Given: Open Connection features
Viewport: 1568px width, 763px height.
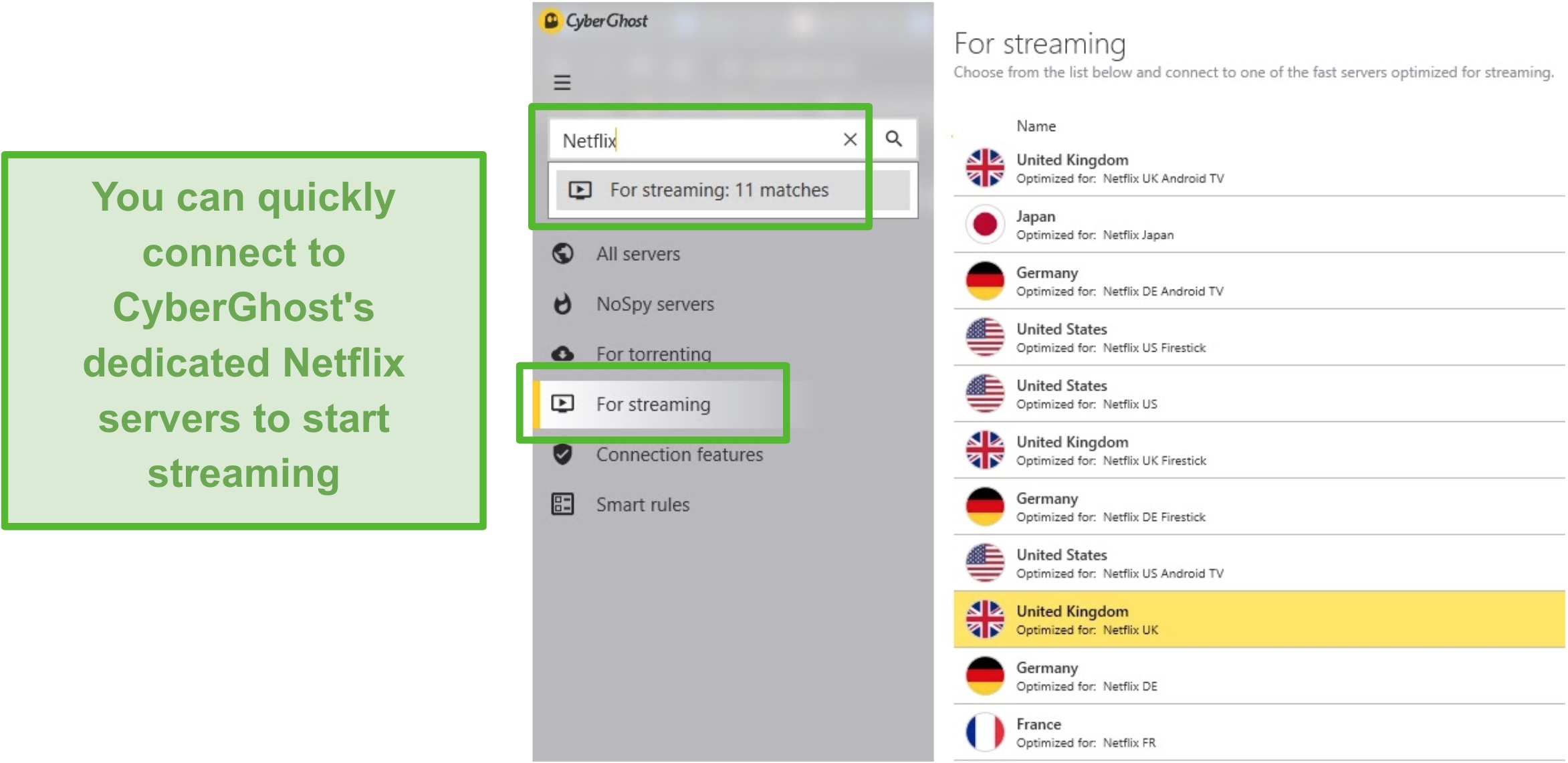Looking at the screenshot, I should tap(657, 455).
